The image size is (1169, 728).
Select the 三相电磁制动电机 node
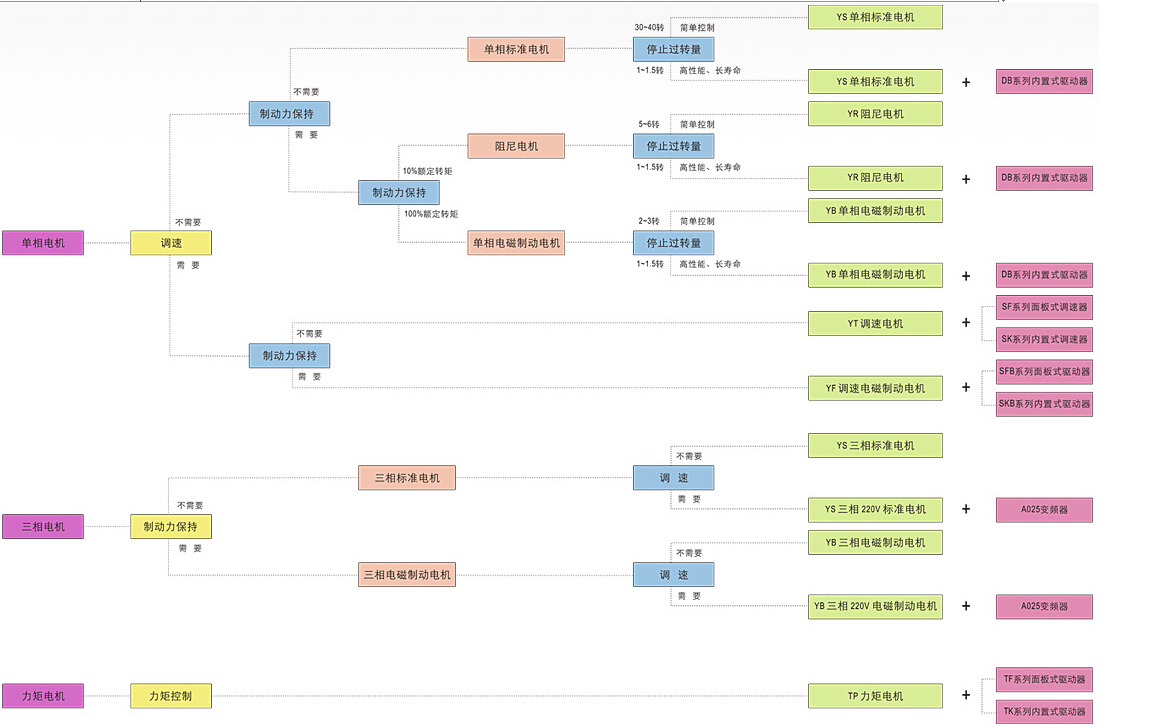tap(407, 574)
